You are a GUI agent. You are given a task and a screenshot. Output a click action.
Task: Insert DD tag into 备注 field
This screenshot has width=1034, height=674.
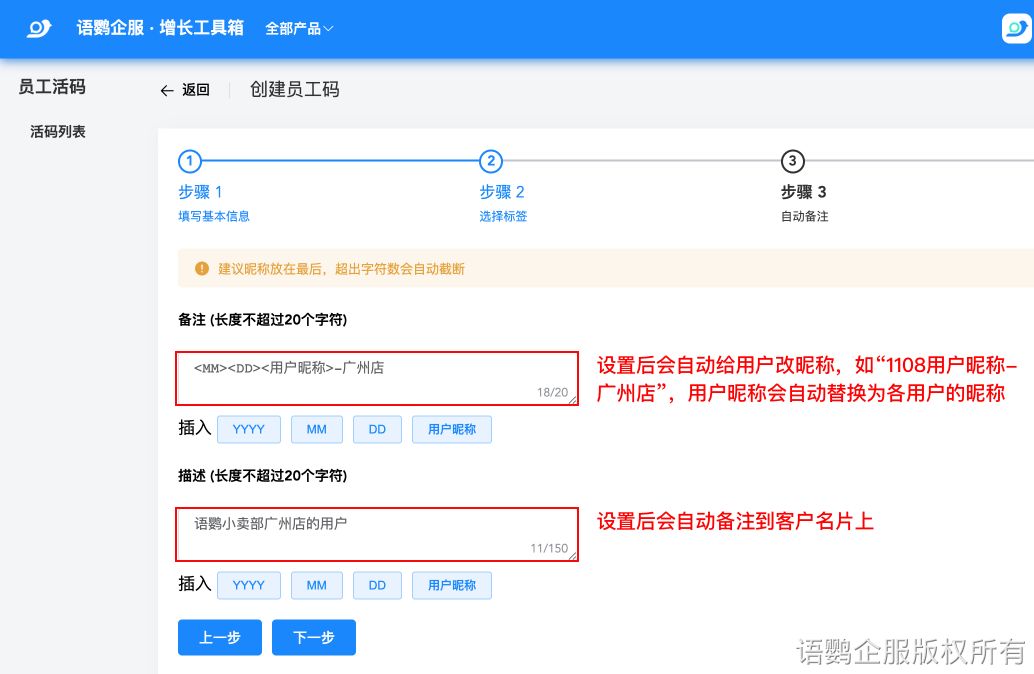[x=377, y=429]
